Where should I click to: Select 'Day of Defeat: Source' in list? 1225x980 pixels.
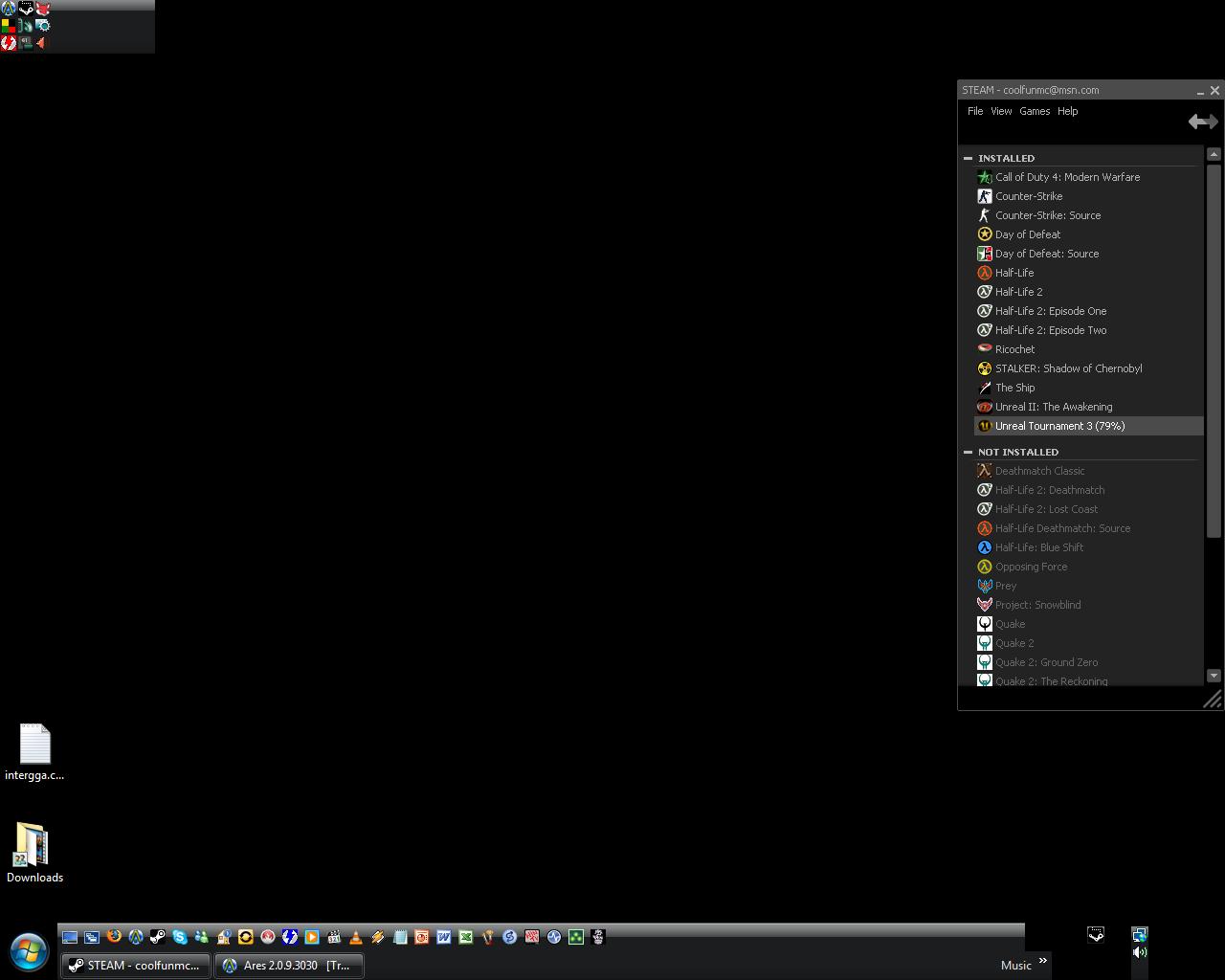pyautogui.click(x=1089, y=254)
